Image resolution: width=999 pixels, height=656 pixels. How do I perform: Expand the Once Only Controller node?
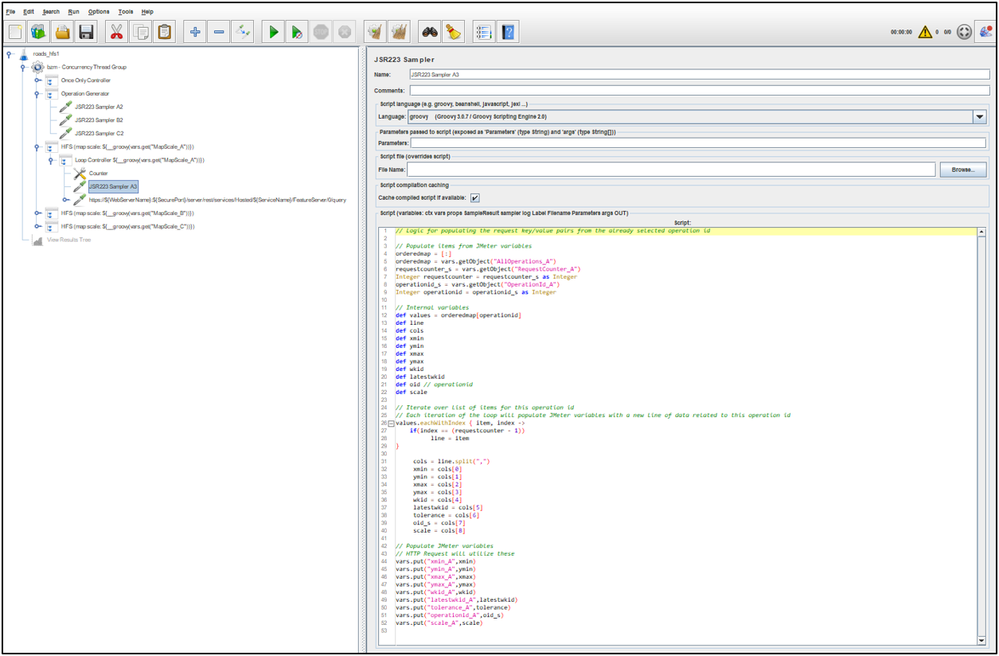(x=37, y=80)
